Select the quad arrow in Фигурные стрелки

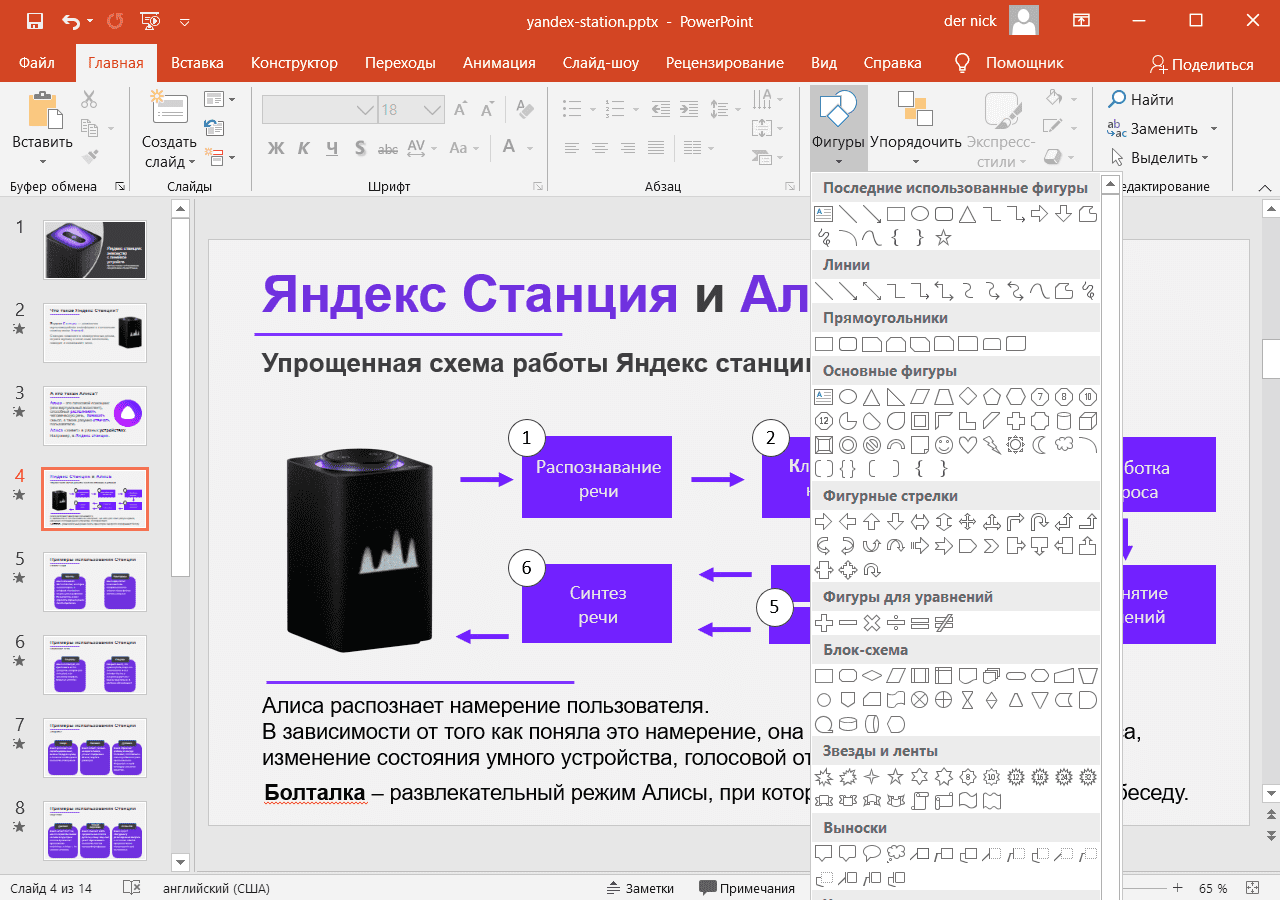[968, 522]
